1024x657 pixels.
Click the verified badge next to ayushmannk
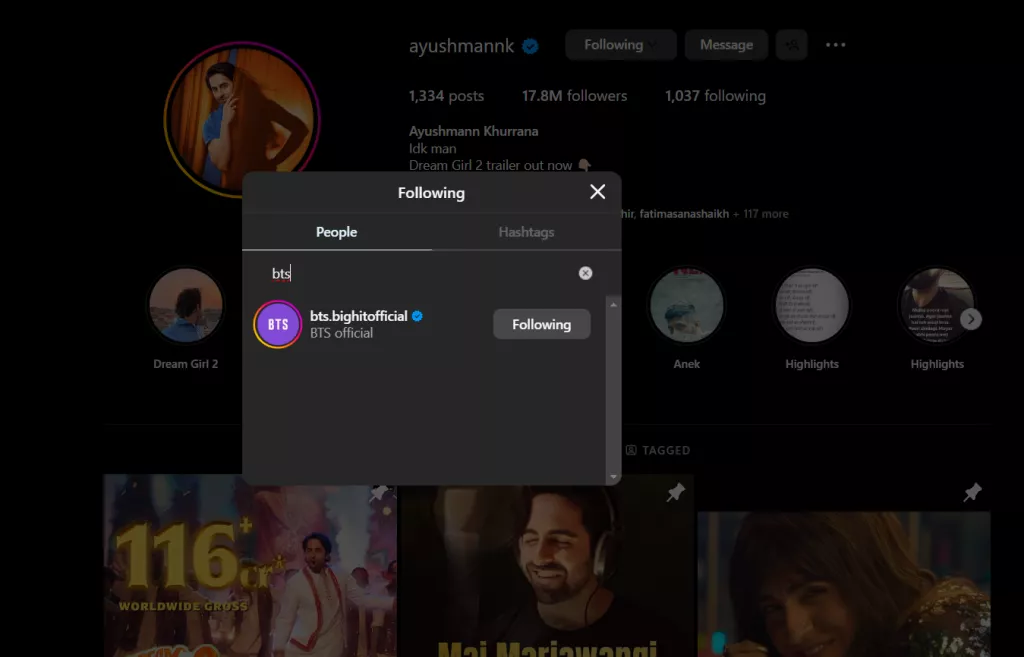click(x=529, y=45)
